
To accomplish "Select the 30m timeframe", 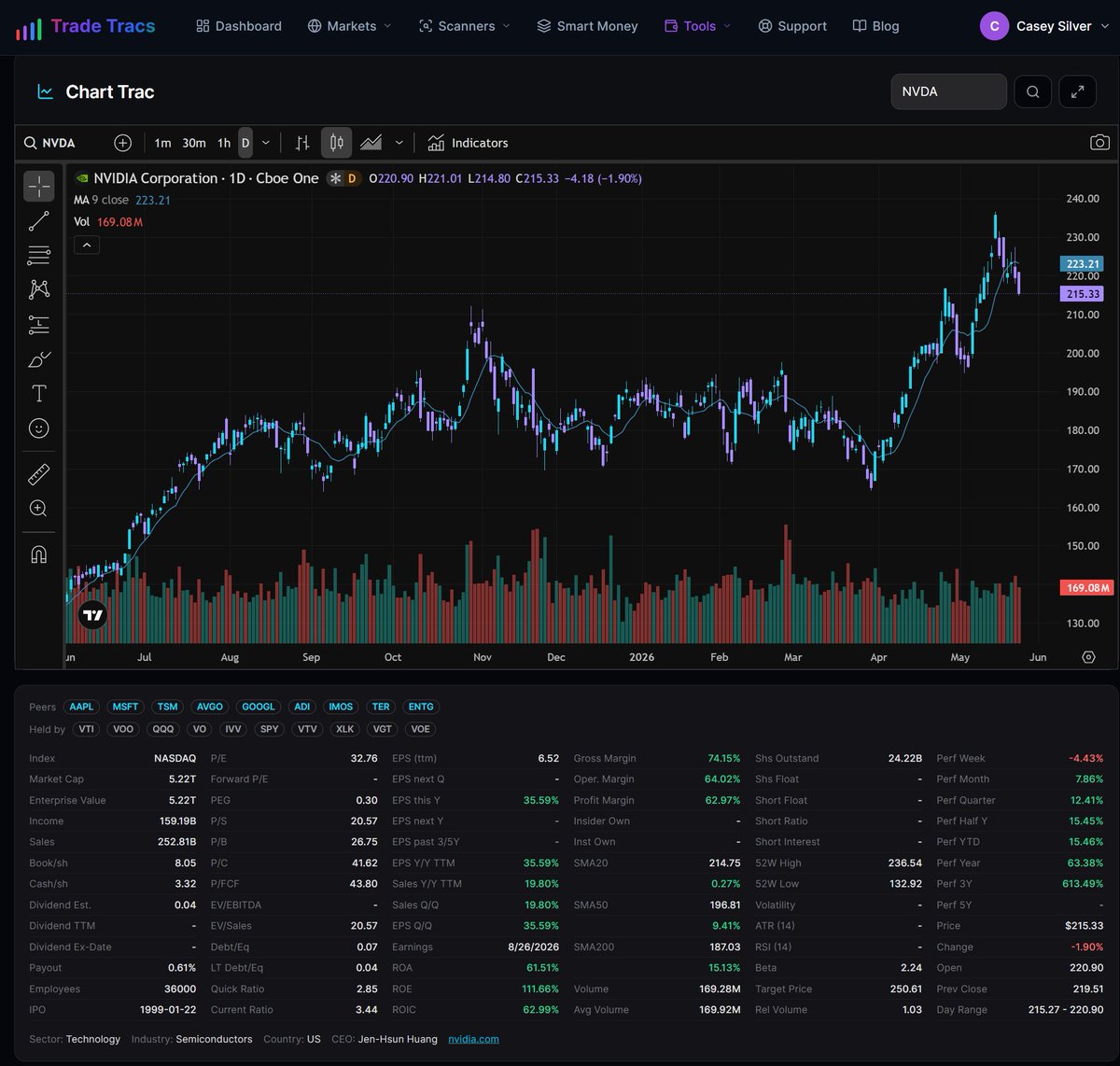I will point(194,143).
